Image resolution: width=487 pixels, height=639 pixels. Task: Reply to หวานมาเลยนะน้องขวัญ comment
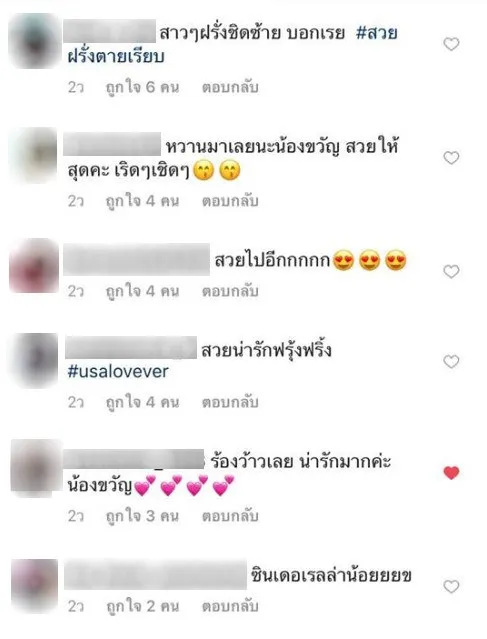pyautogui.click(x=230, y=201)
